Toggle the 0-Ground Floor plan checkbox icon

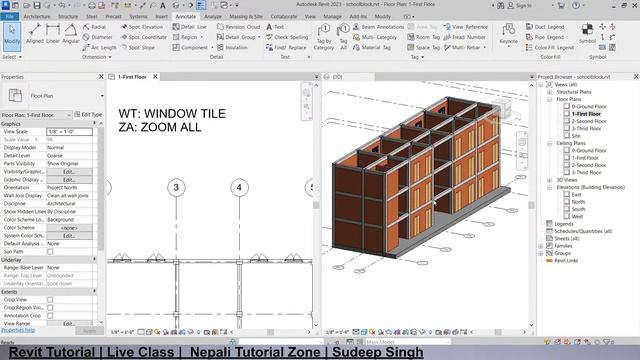coord(567,106)
